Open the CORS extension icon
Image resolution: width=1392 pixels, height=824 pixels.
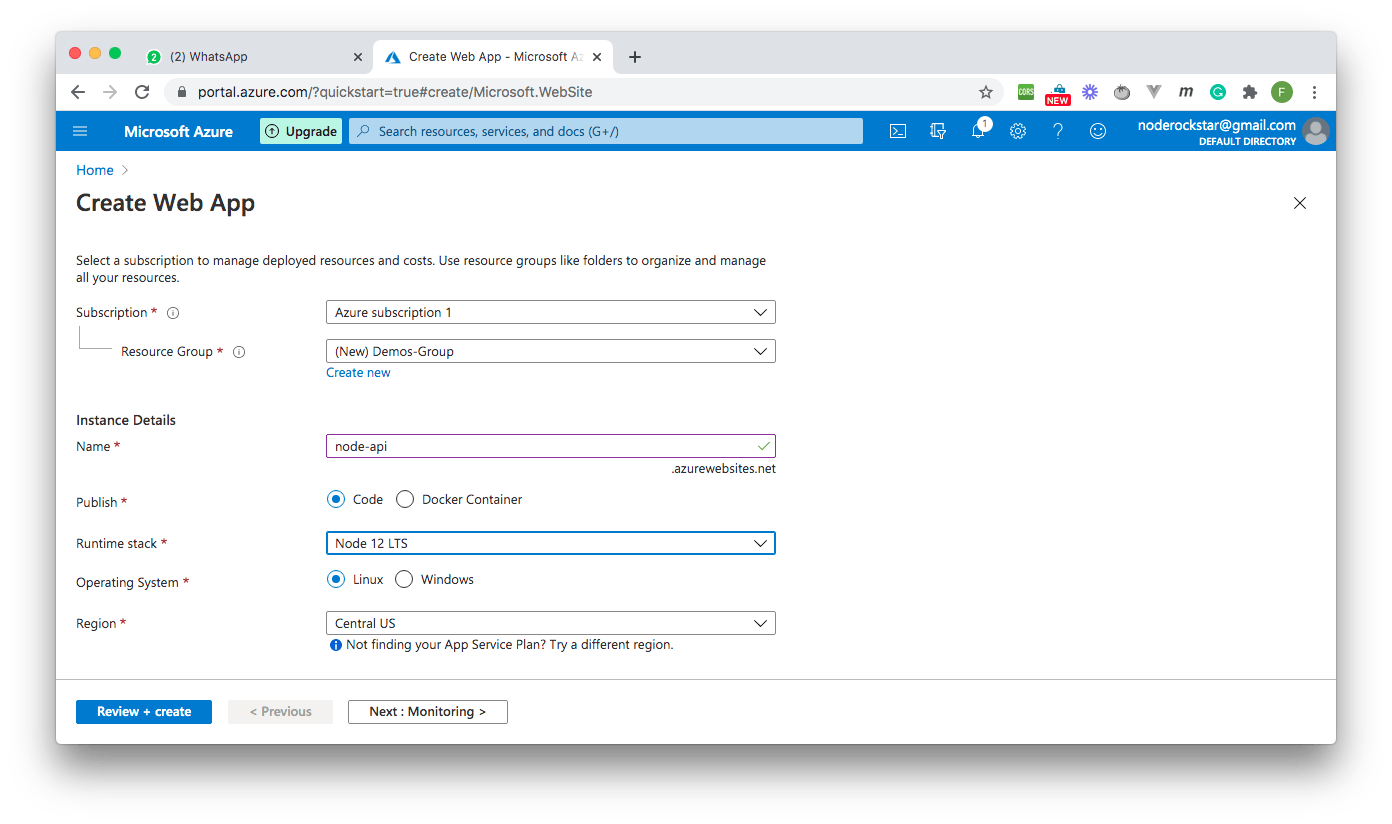click(x=1025, y=91)
